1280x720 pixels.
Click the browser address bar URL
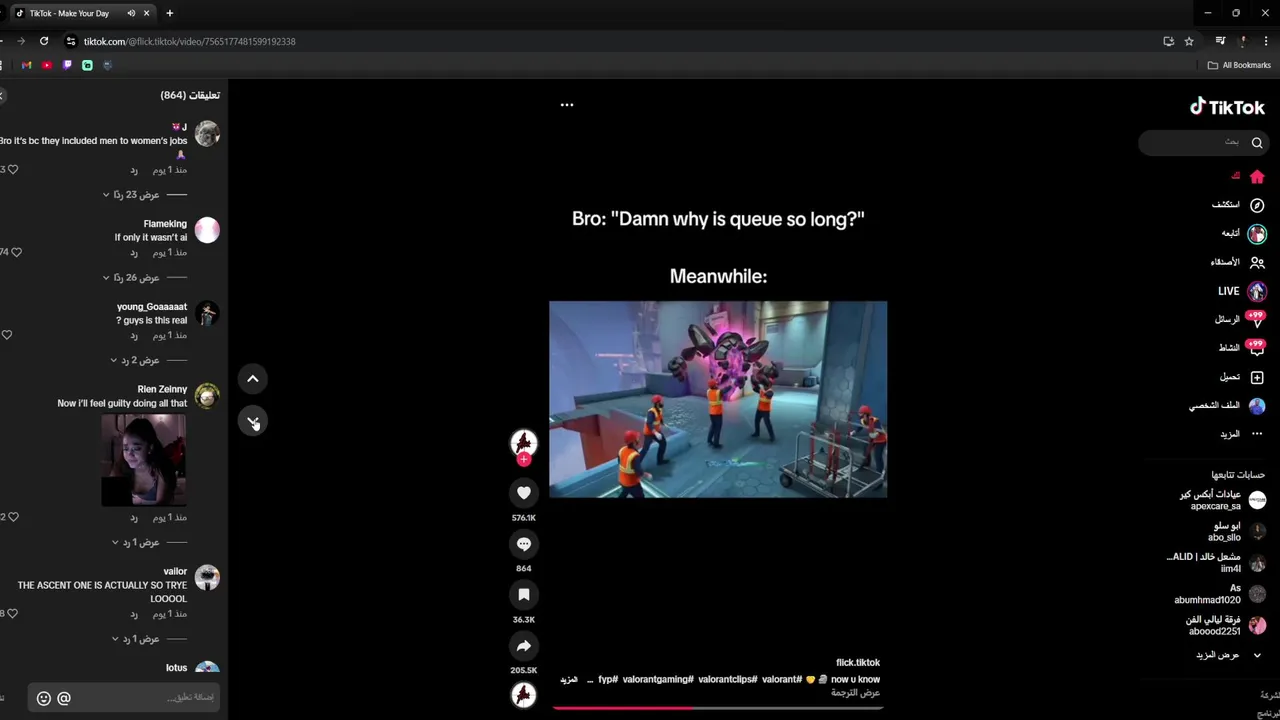(x=189, y=41)
